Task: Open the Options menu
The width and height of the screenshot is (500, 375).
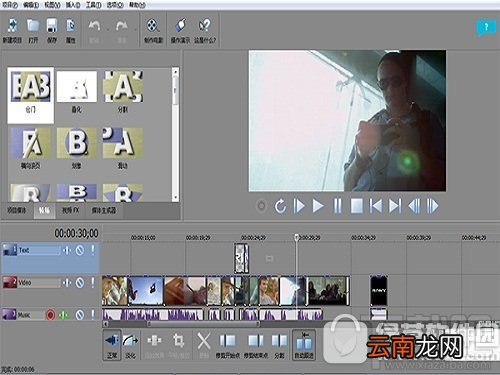Action: pyautogui.click(x=115, y=5)
